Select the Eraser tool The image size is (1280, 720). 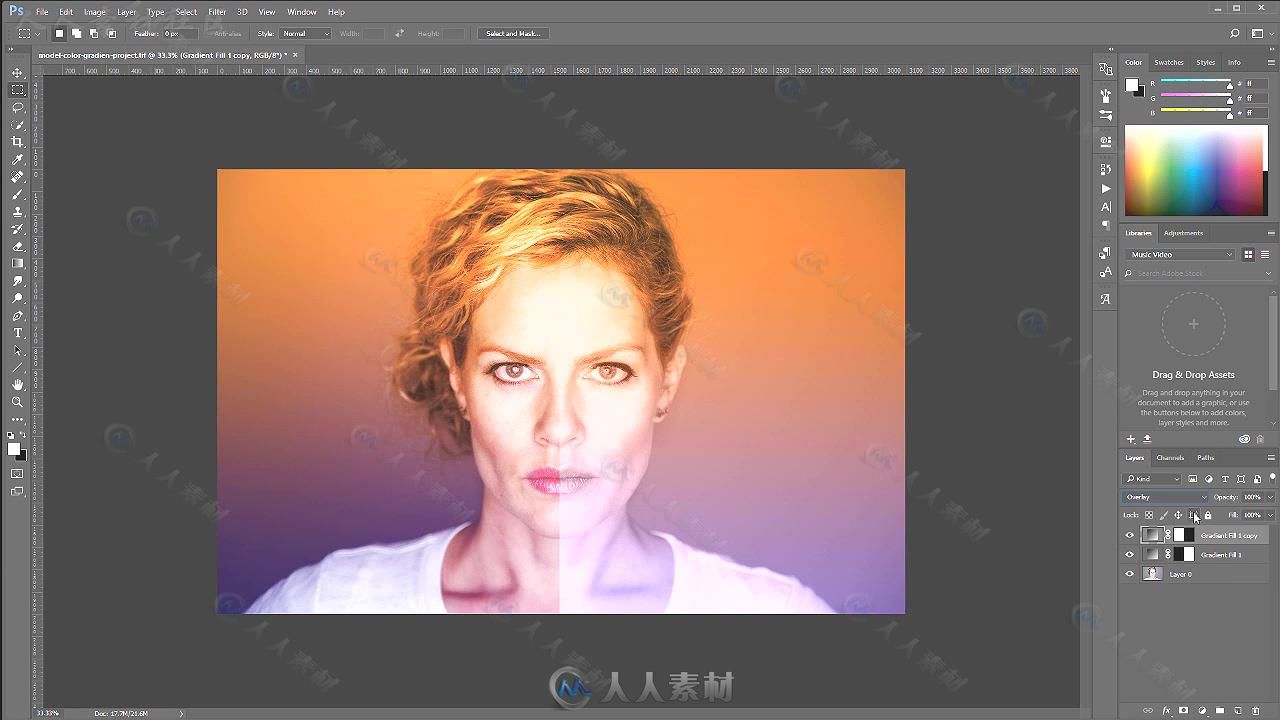18,246
